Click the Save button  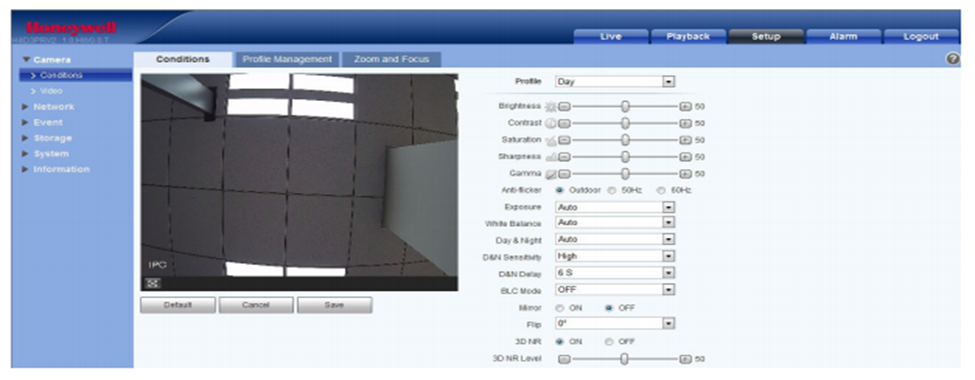pos(334,305)
